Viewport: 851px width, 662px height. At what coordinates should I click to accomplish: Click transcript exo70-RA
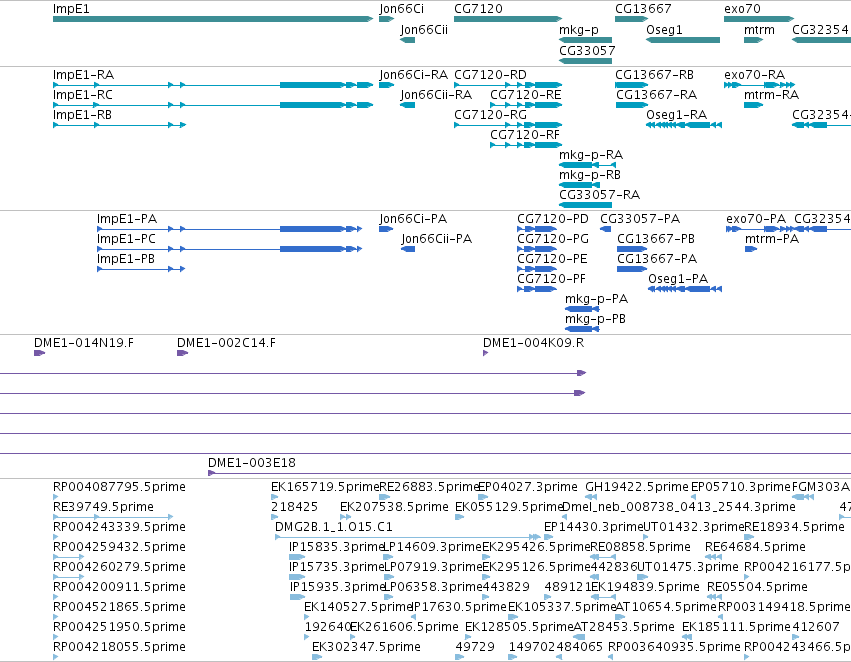[759, 85]
